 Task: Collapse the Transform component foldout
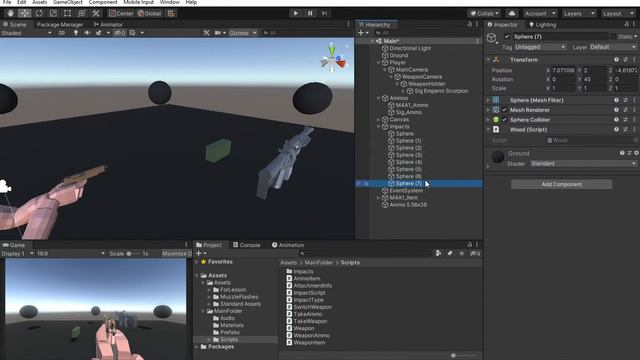488,60
